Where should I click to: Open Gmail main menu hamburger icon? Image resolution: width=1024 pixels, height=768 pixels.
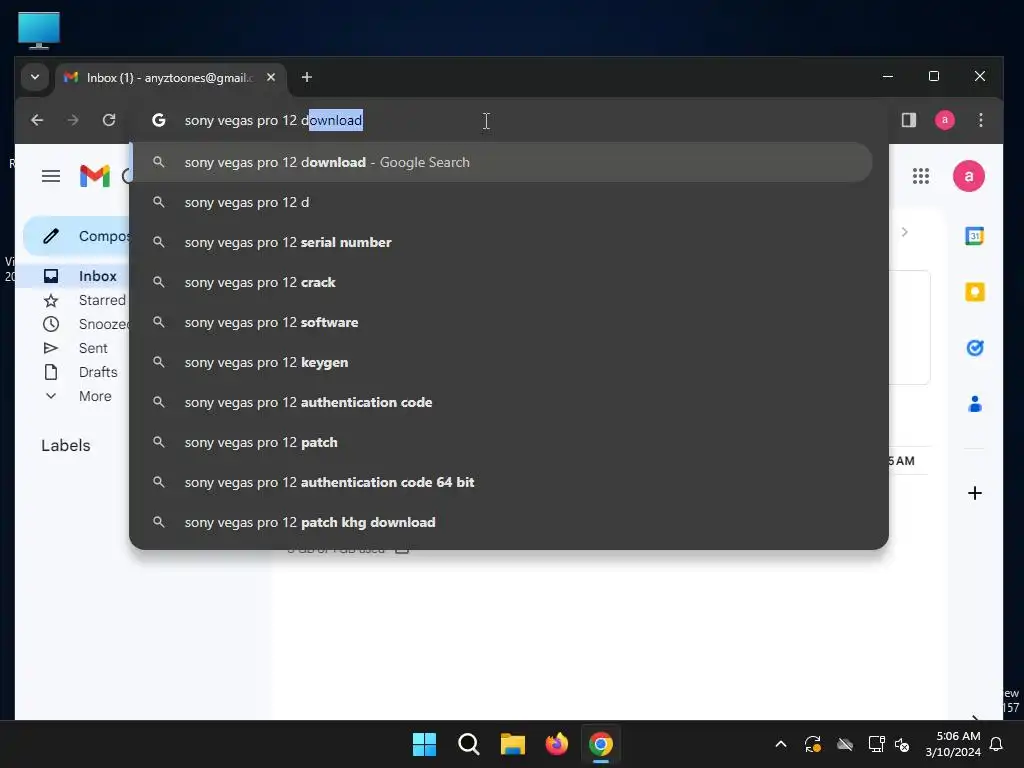[51, 176]
